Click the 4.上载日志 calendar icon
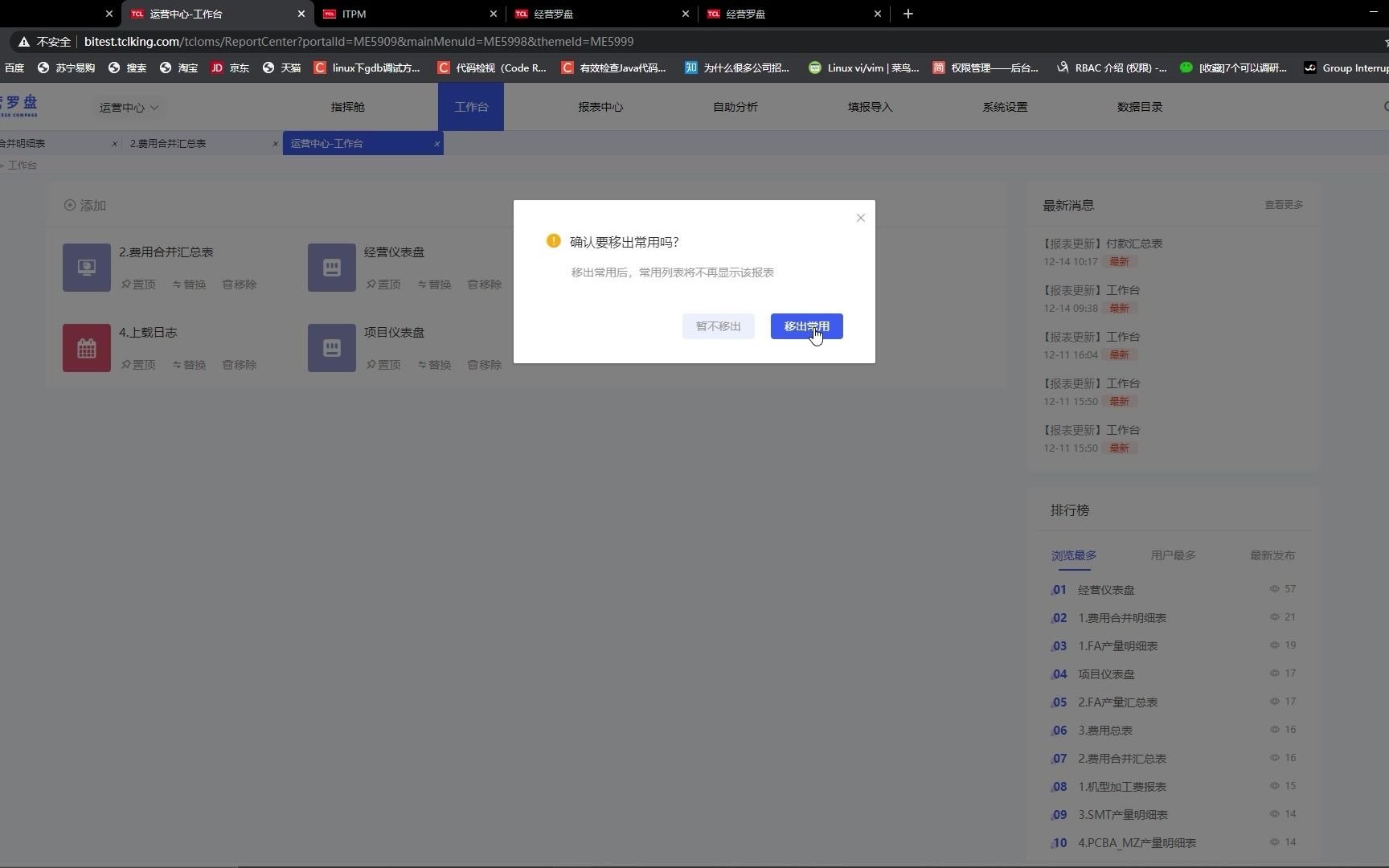The height and width of the screenshot is (868, 1389). click(87, 348)
